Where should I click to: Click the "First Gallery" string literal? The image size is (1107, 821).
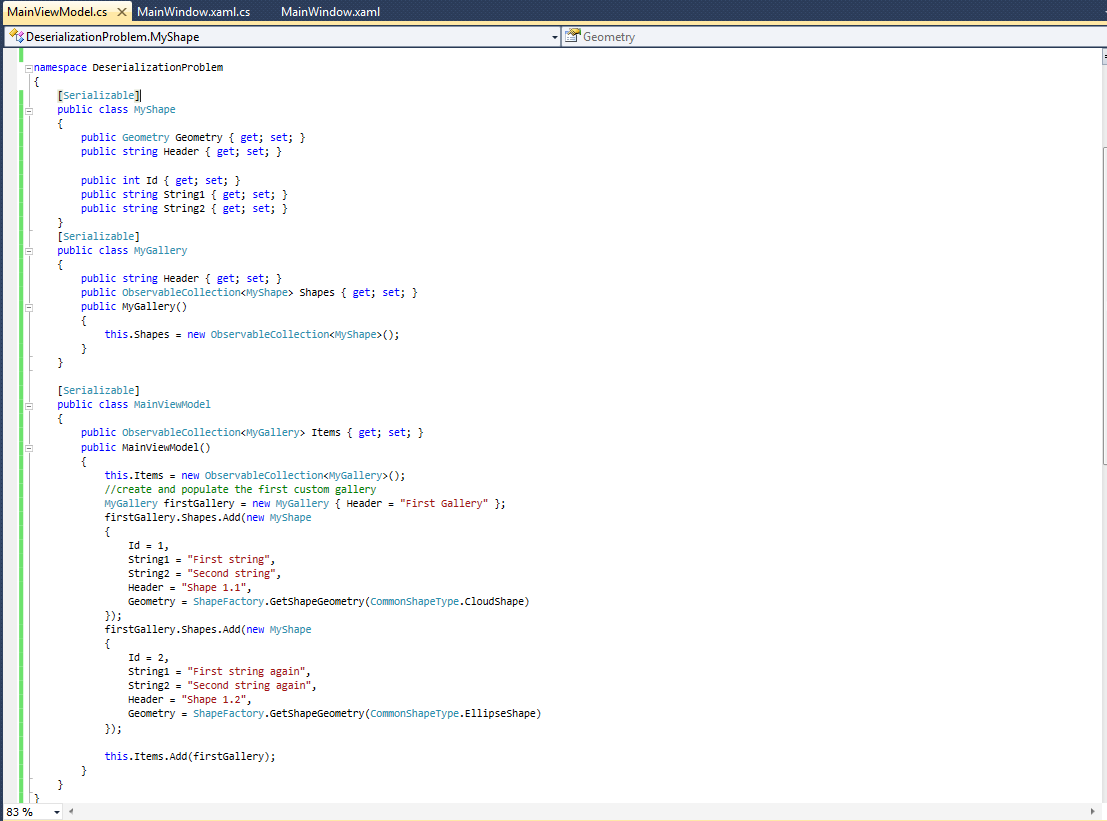click(443, 504)
